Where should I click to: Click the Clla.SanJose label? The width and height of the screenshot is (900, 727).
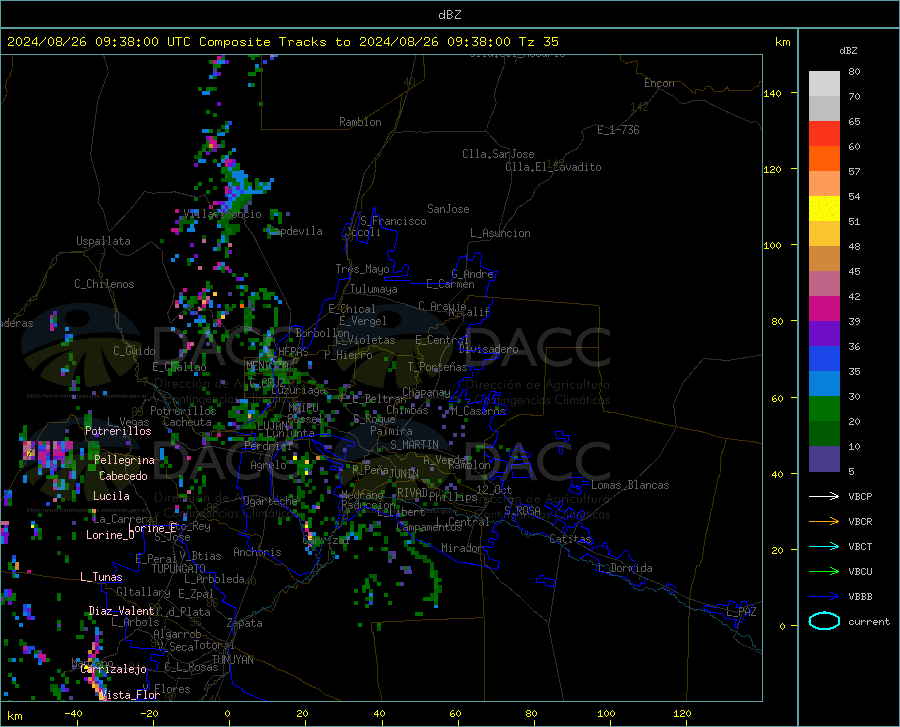[x=498, y=154]
